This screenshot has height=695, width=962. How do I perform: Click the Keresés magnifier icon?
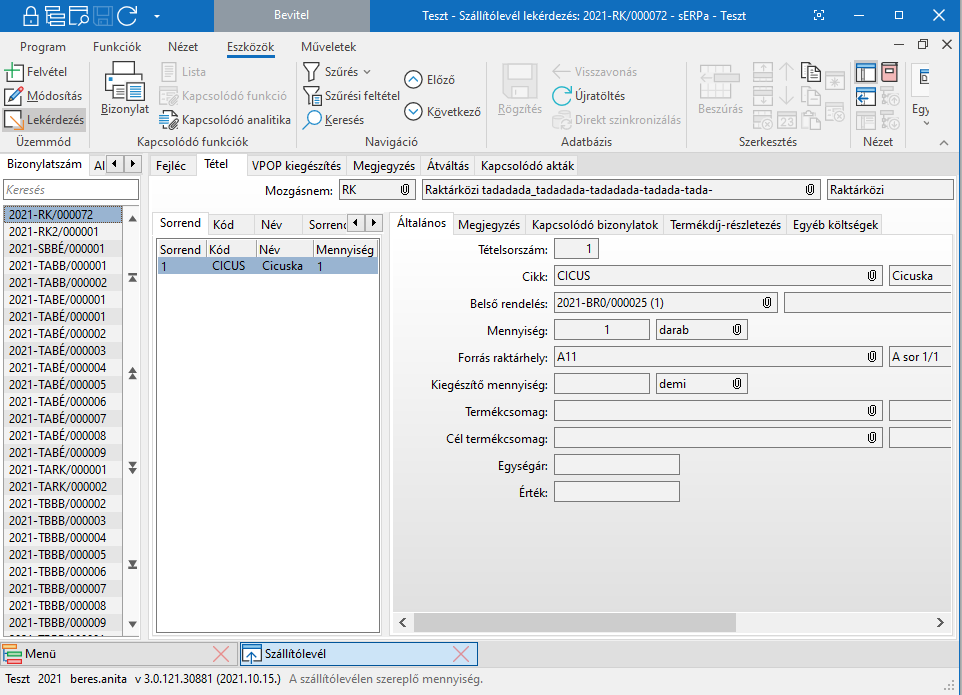click(x=313, y=120)
